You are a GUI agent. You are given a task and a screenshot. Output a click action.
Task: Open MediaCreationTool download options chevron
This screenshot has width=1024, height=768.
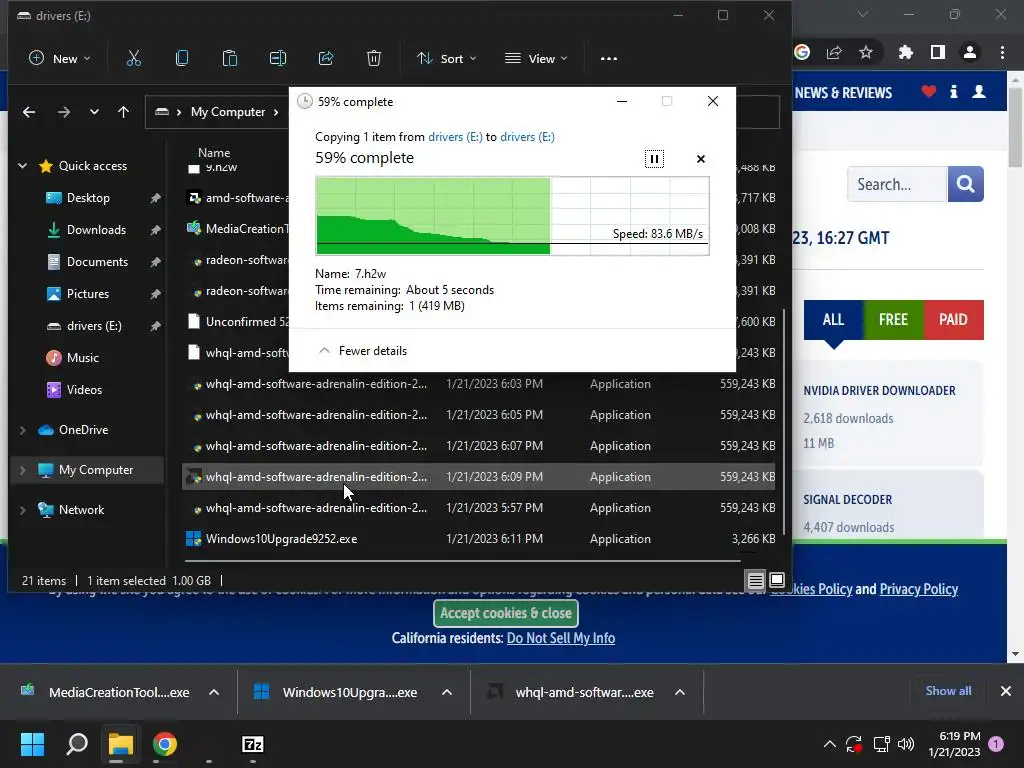[x=214, y=692]
